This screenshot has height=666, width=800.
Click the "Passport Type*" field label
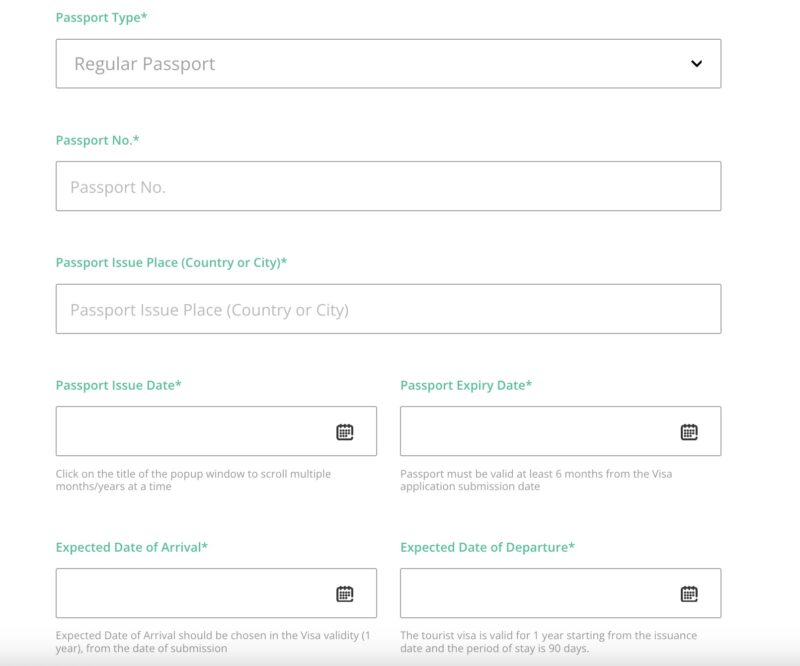[x=102, y=18]
